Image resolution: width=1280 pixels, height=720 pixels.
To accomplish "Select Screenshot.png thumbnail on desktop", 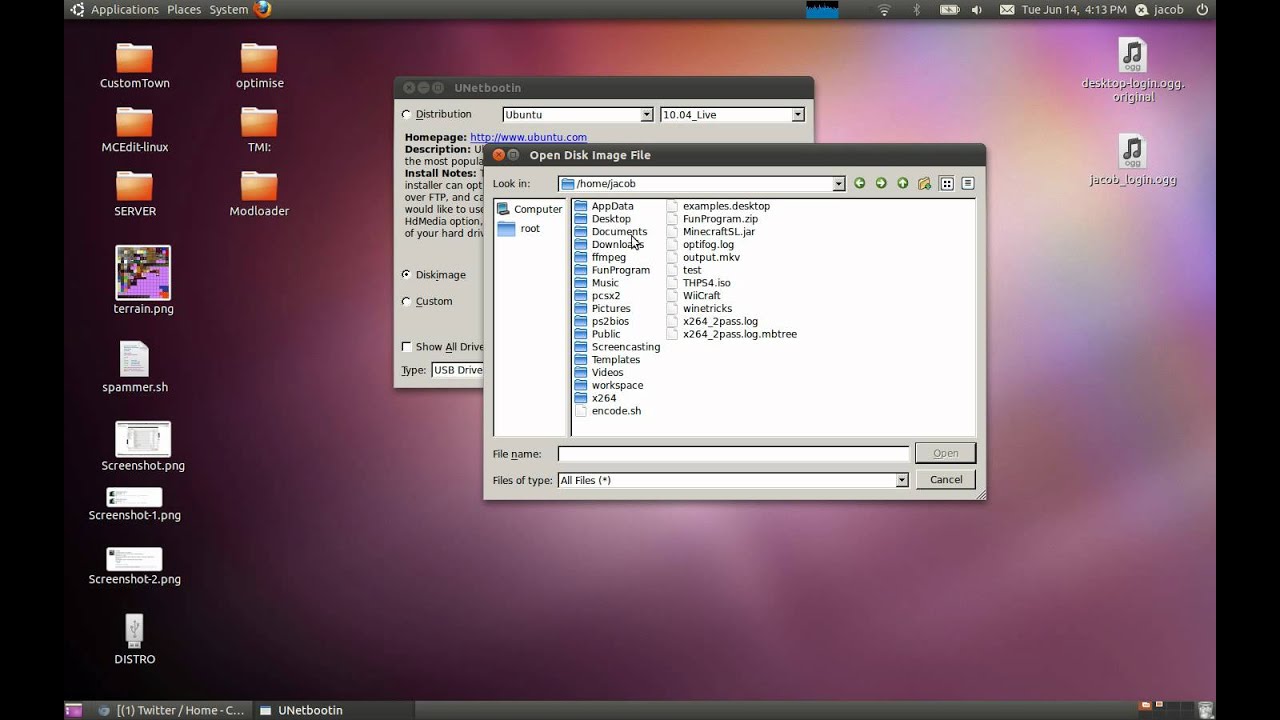I will (x=143, y=447).
